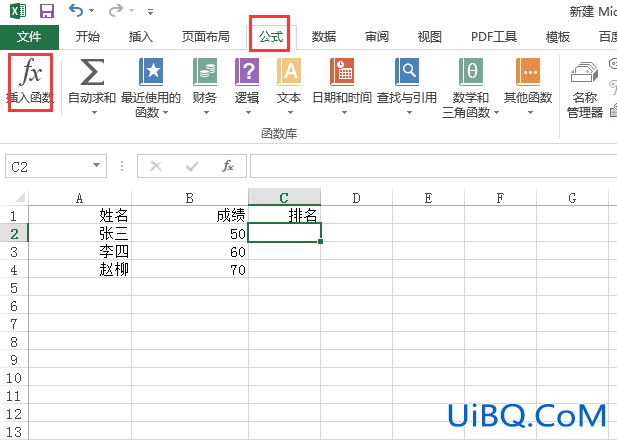Open the Undo history dropdown arrow
The image size is (617, 440).
pyautogui.click(x=92, y=11)
